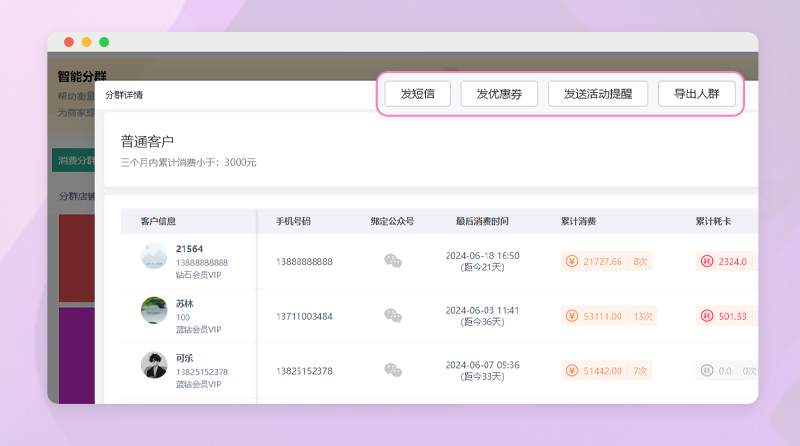Click the 13次 purchase count
Screen dimensions: 800x446
click(643, 316)
